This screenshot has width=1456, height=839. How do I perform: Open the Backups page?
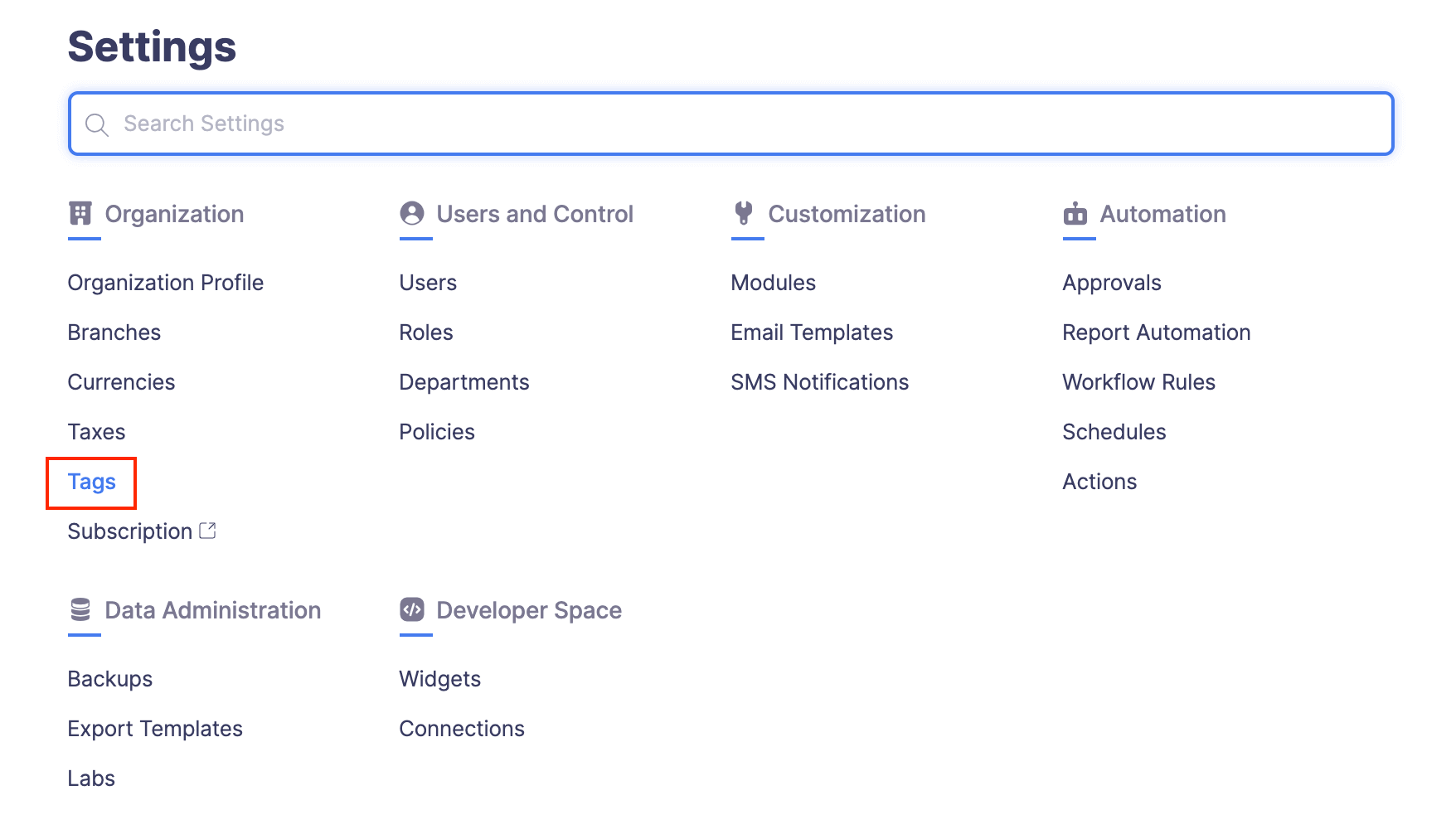(x=109, y=678)
